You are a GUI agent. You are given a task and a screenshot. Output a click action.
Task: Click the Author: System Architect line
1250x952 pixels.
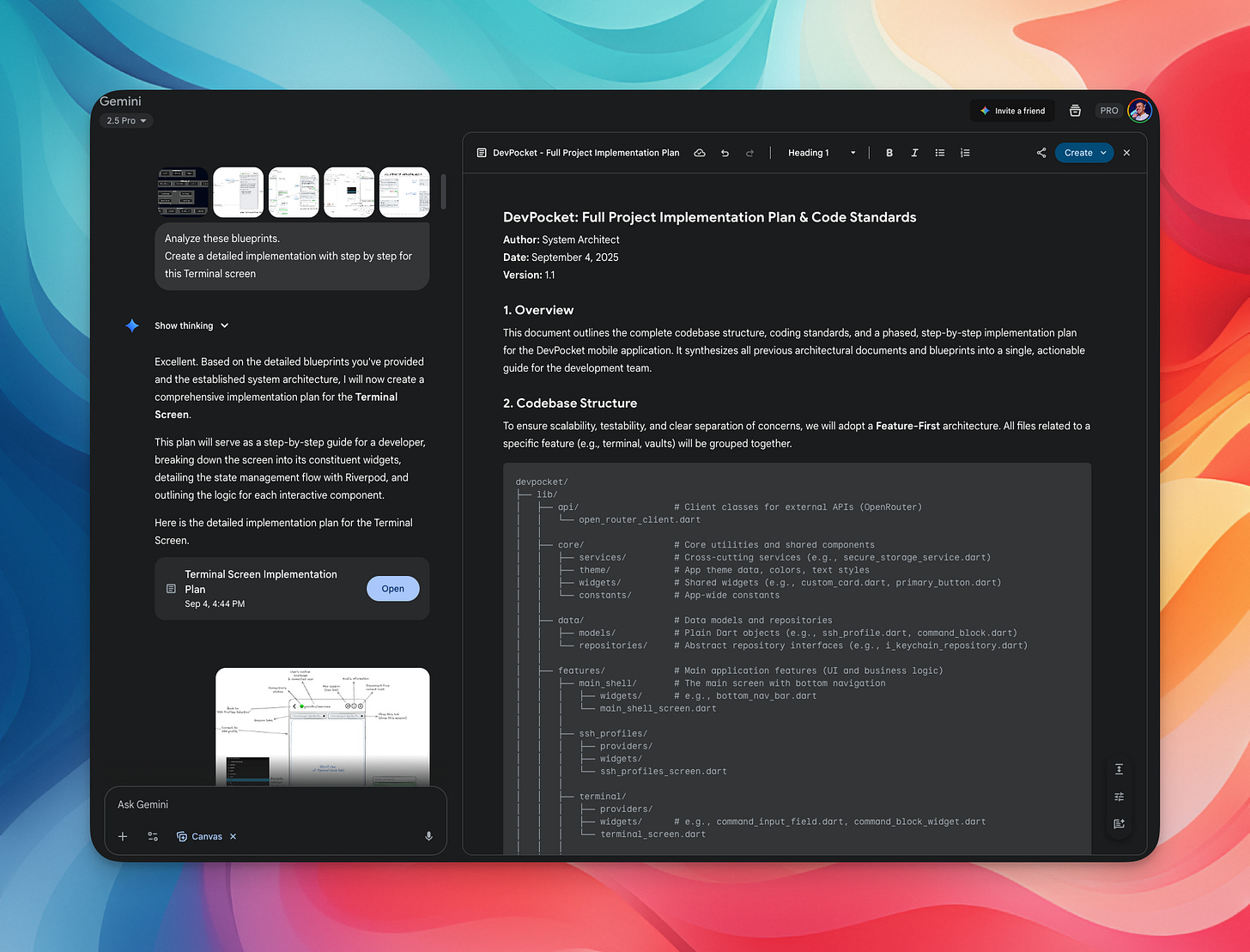point(561,240)
